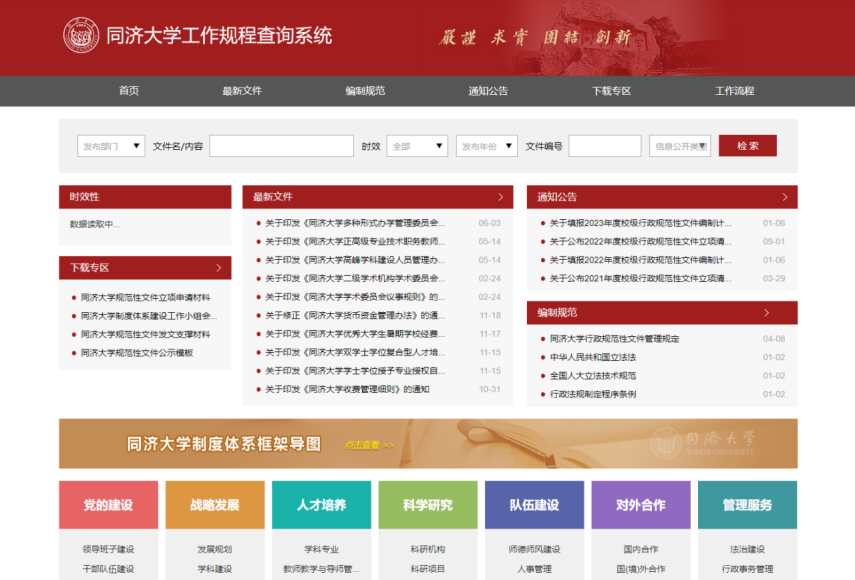Open 全国人大立法技术规范 link
Viewport: 855px width, 580px height.
coord(593,377)
